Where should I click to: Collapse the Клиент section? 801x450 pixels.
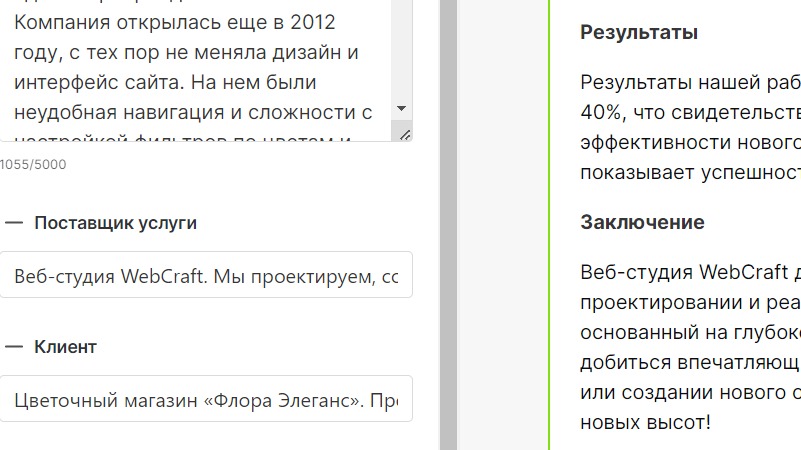(x=14, y=347)
